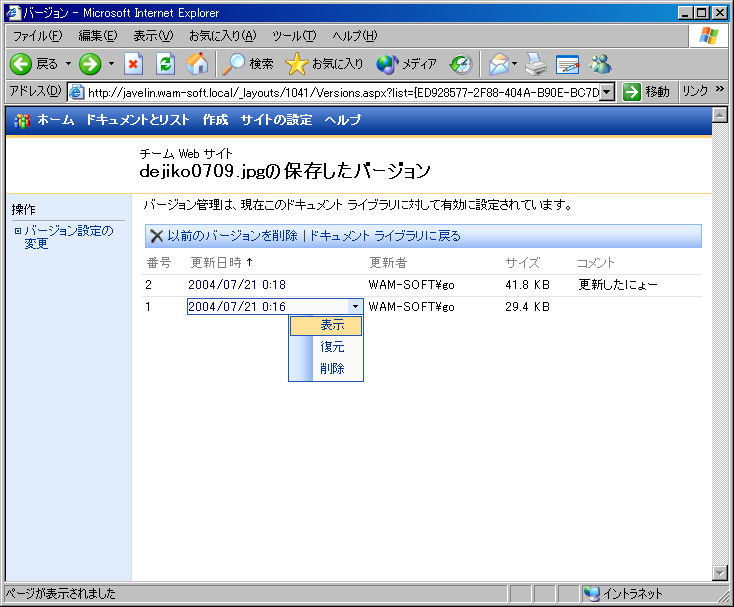Open the お気に入り favorites star button

tap(324, 64)
